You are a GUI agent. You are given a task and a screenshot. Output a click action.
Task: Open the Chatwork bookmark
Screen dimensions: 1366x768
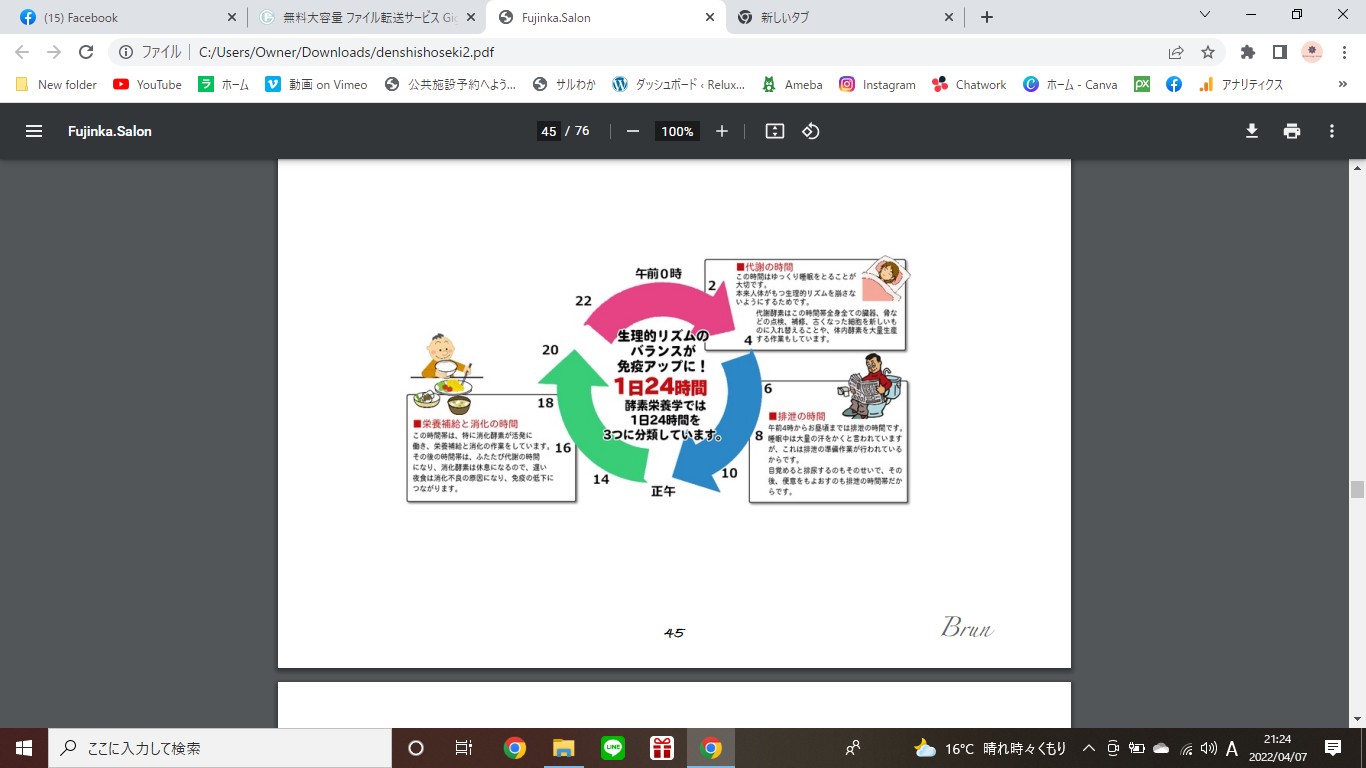pyautogui.click(x=969, y=85)
